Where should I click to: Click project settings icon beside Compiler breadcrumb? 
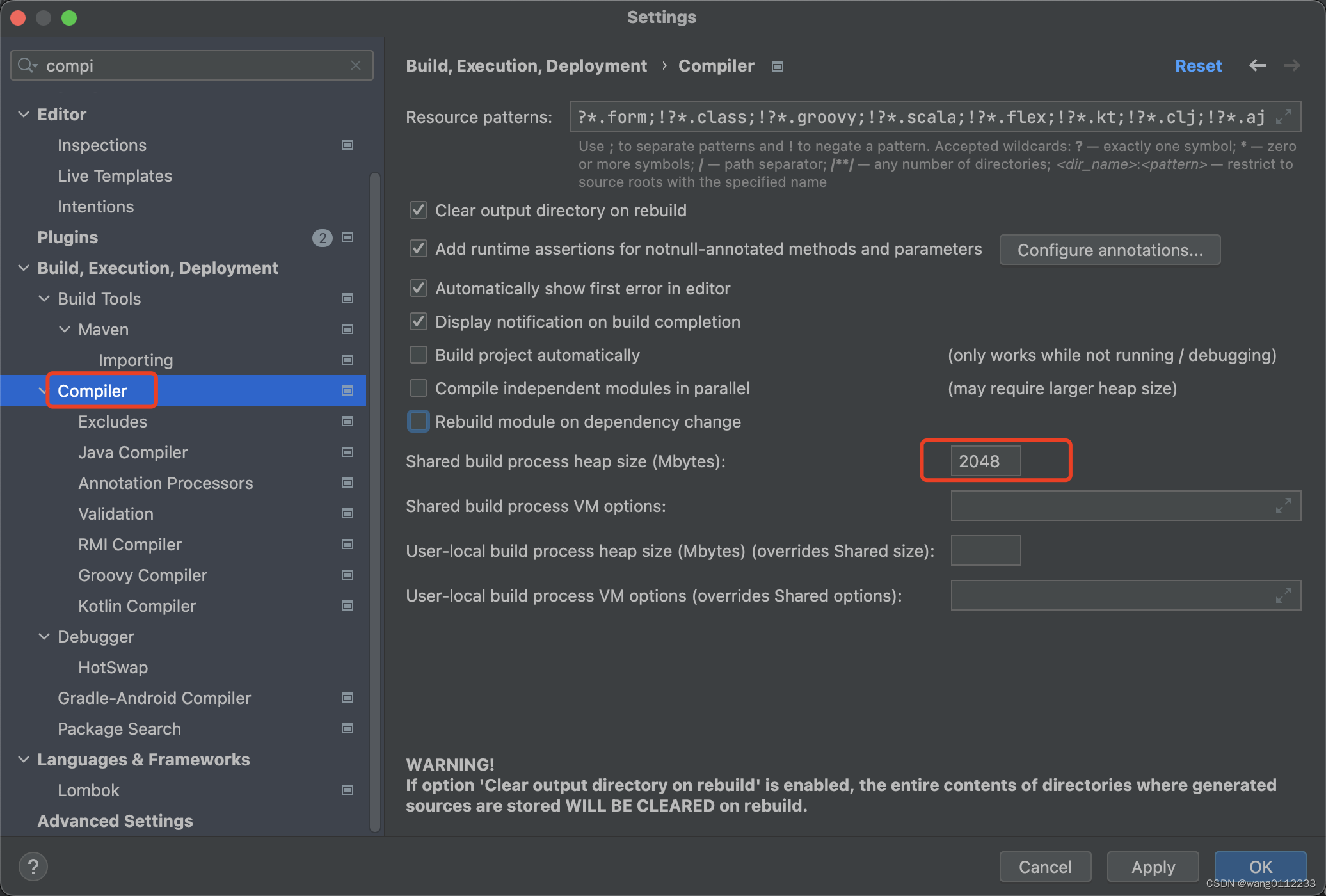778,67
